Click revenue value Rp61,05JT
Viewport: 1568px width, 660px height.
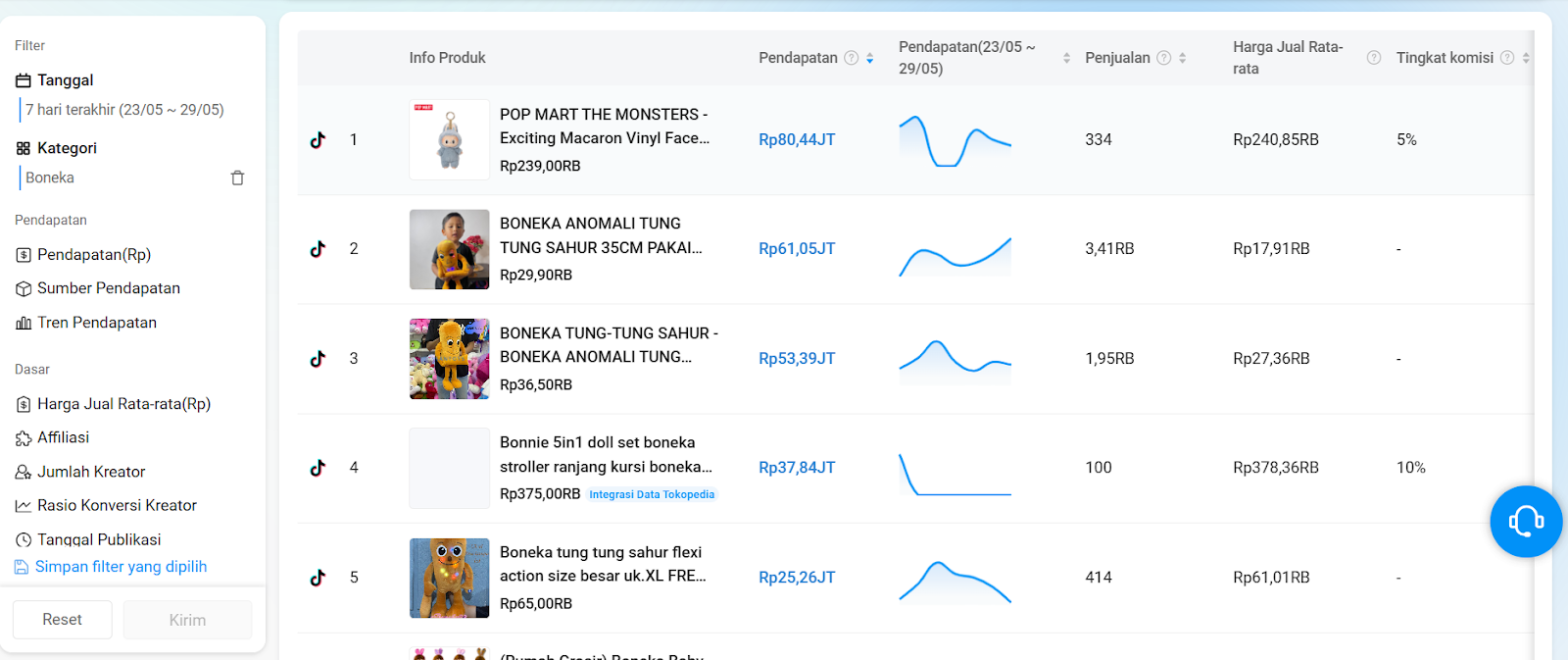797,249
